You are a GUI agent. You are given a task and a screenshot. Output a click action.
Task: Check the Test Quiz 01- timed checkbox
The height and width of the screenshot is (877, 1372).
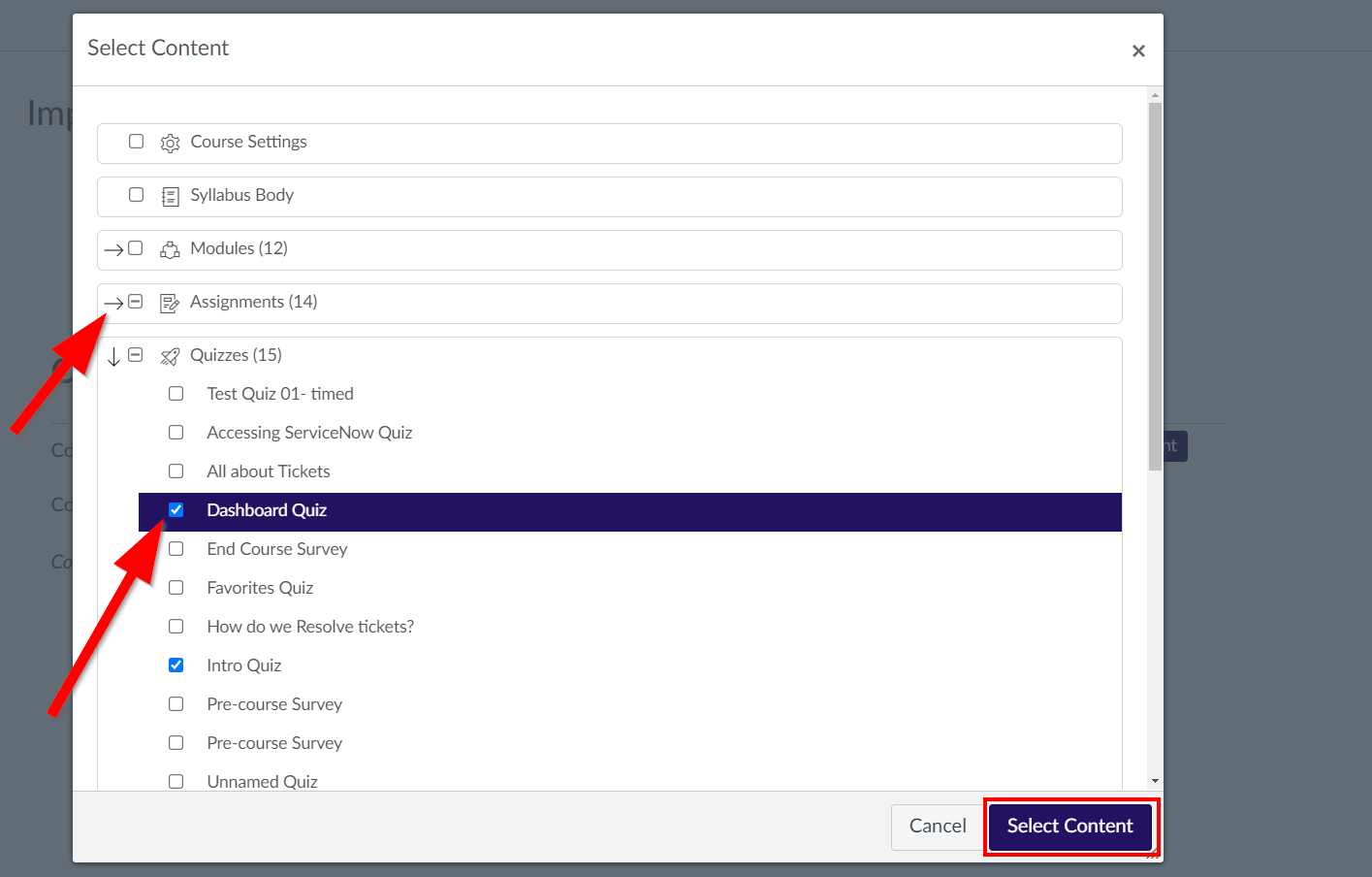coord(175,394)
